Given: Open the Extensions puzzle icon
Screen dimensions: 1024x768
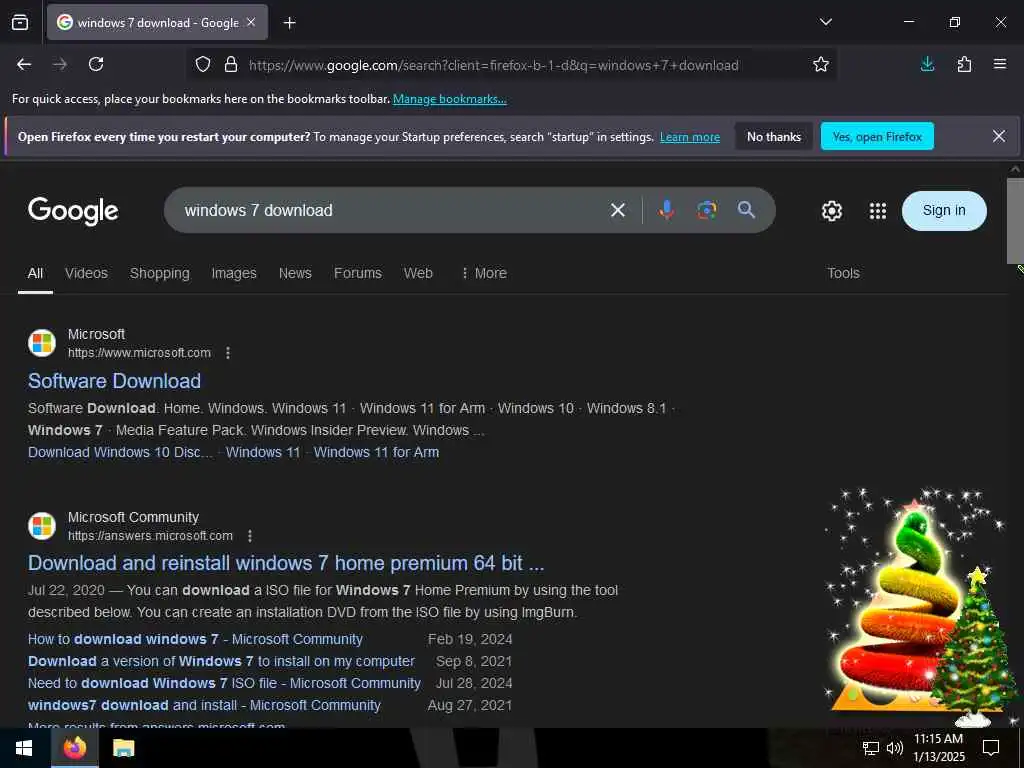Looking at the screenshot, I should point(964,64).
